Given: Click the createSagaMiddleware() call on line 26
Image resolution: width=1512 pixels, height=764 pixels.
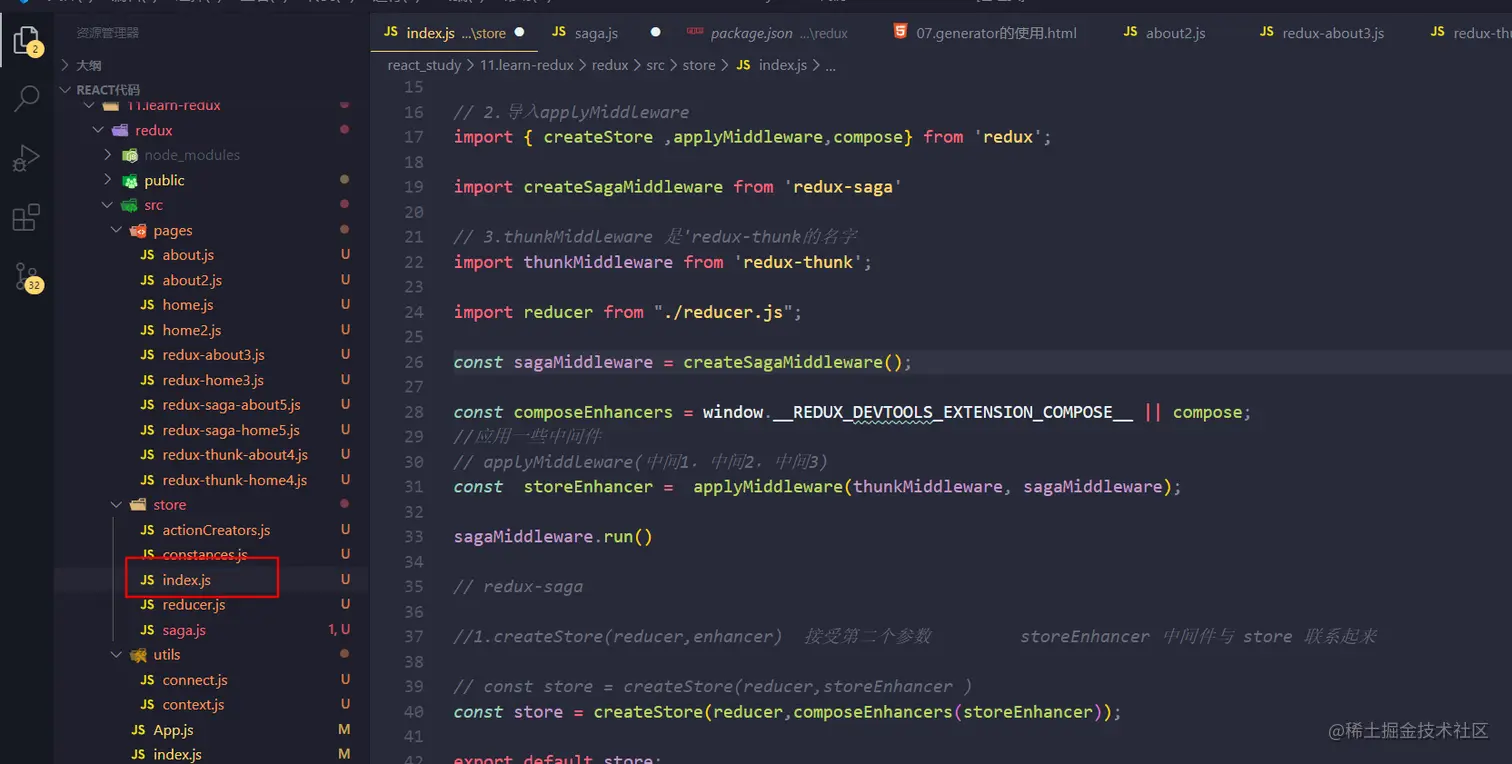Looking at the screenshot, I should pyautogui.click(x=797, y=362).
